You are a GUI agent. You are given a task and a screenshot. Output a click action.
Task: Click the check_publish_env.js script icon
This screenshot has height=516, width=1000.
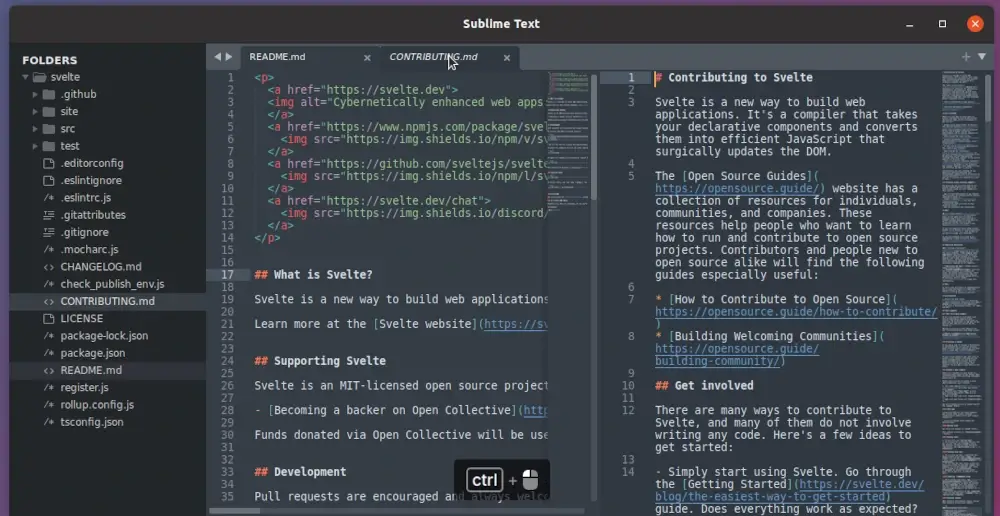tap(48, 284)
